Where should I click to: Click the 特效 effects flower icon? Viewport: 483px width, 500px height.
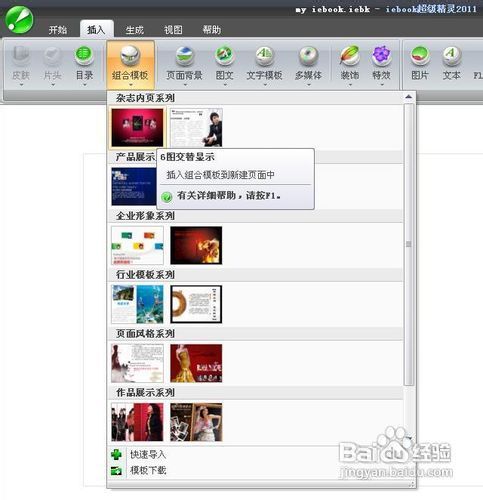coord(381,56)
